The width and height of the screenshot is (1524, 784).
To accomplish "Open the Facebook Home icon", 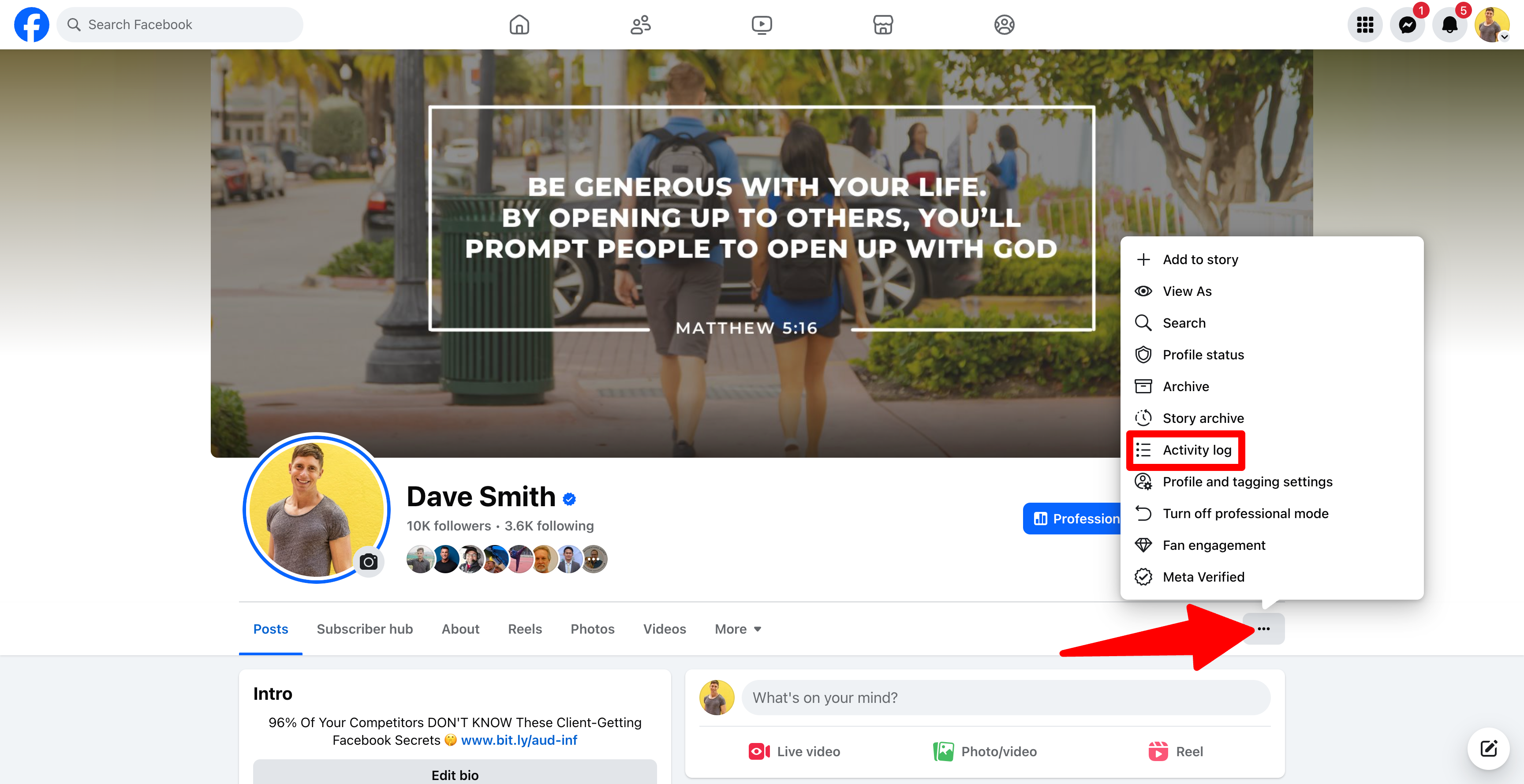I will (519, 24).
